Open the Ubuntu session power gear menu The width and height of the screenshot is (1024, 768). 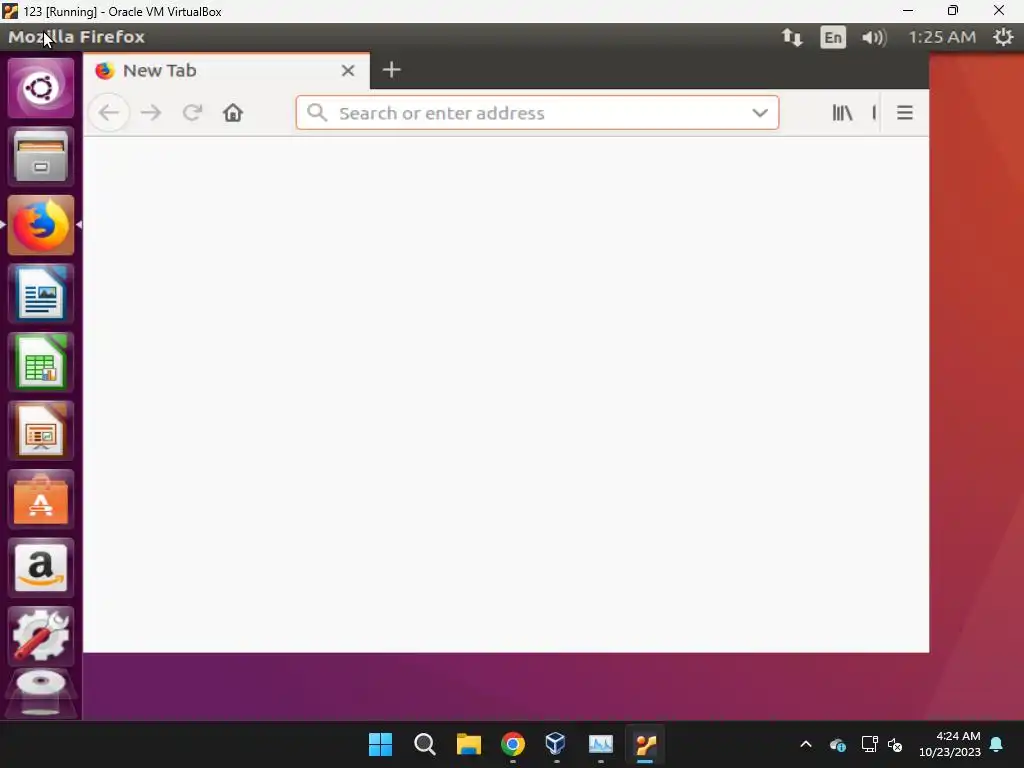point(1003,37)
